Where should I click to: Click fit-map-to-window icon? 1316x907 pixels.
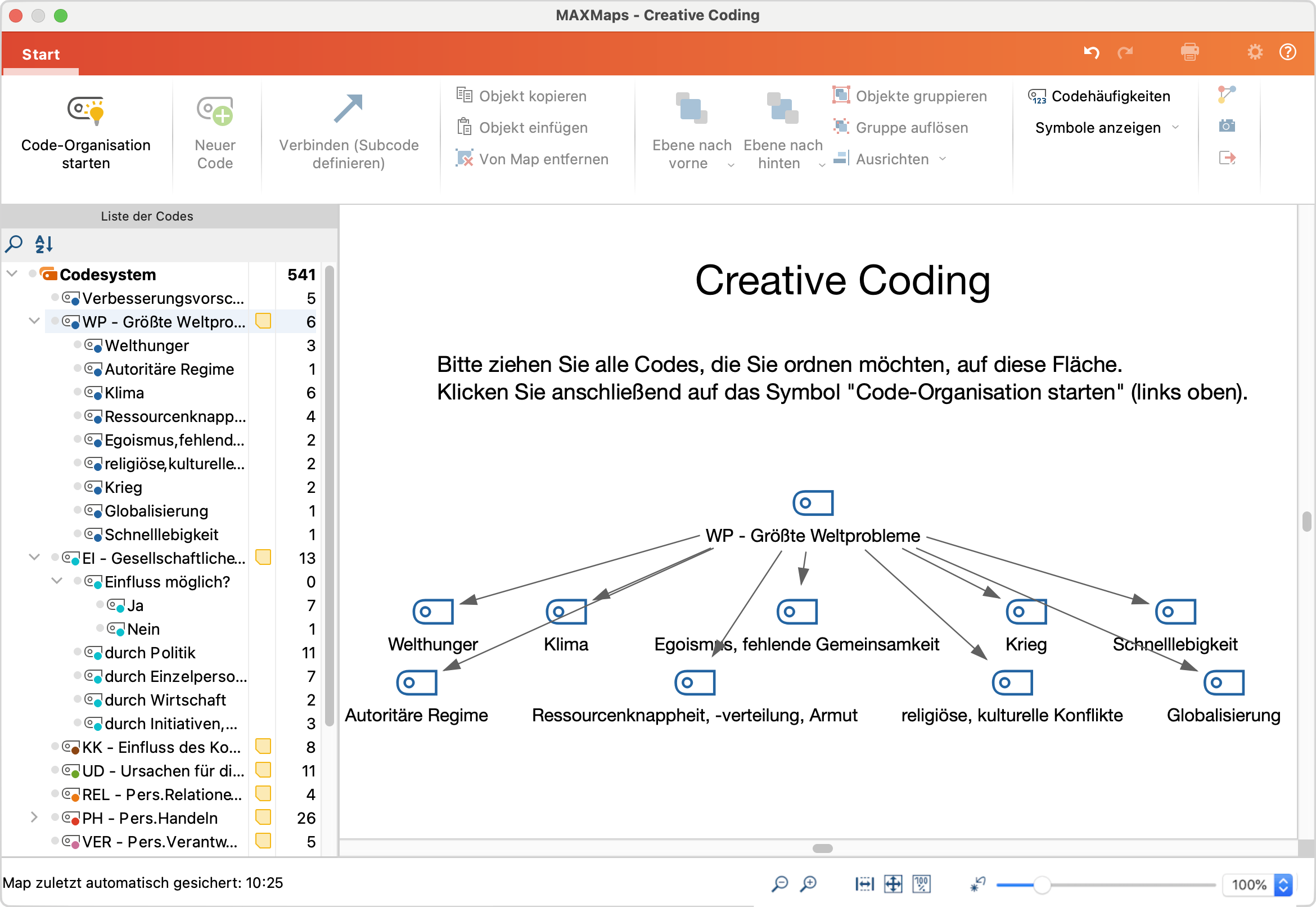[893, 884]
